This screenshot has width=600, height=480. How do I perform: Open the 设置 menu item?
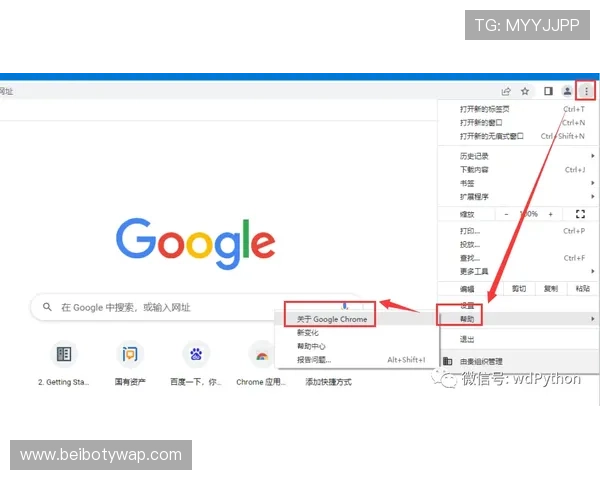coord(518,305)
